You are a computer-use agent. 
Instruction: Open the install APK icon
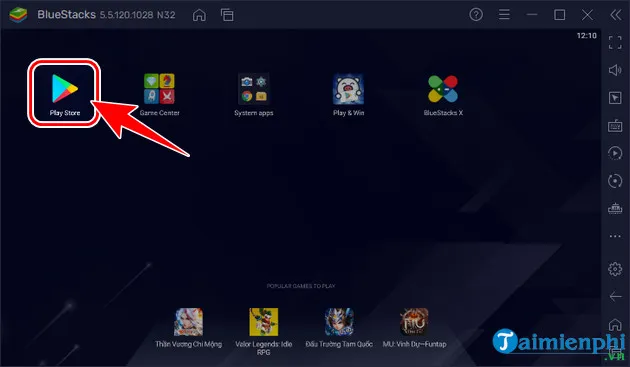pyautogui.click(x=615, y=209)
